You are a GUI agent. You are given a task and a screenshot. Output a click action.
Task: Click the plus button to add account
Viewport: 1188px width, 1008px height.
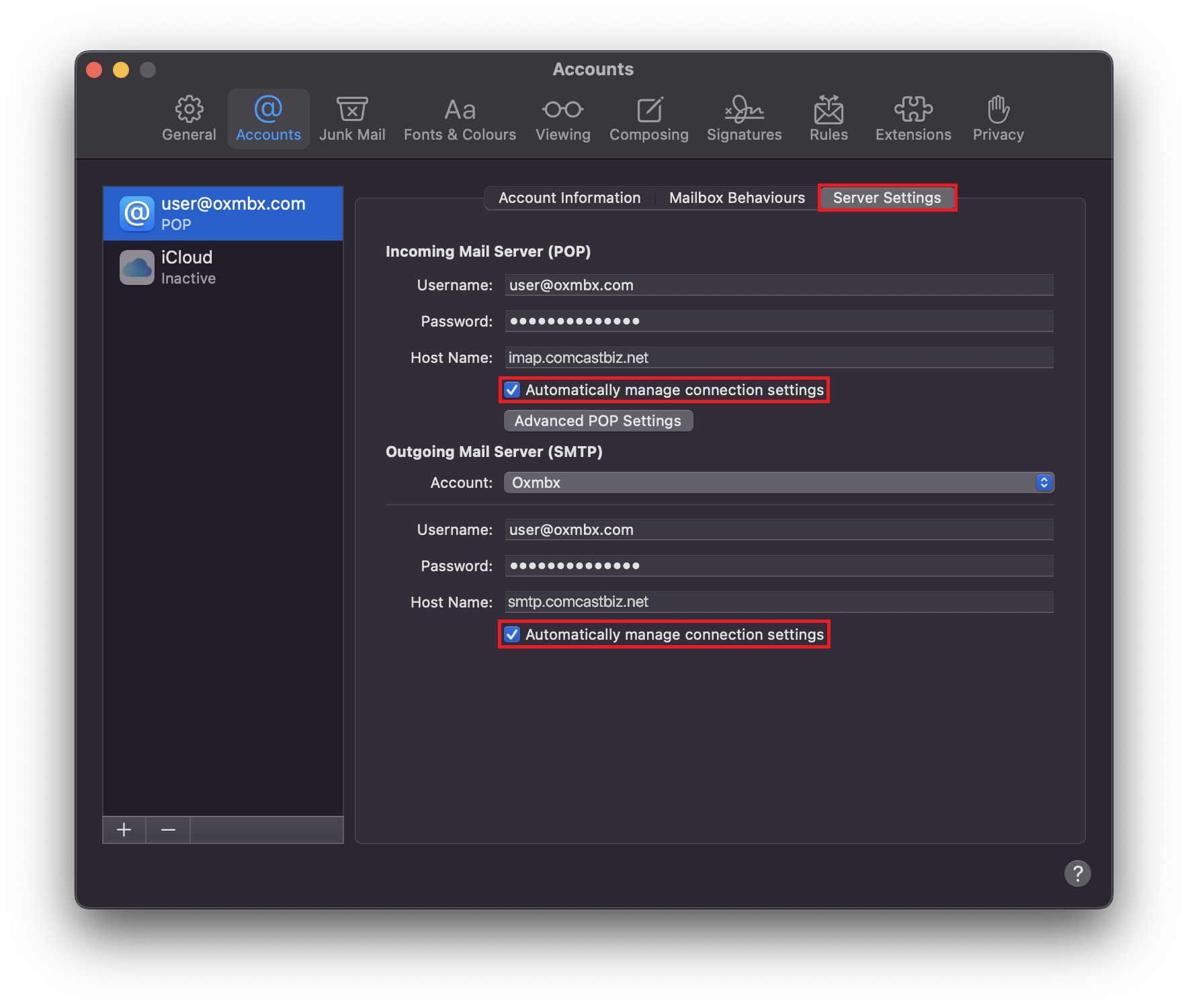tap(124, 830)
